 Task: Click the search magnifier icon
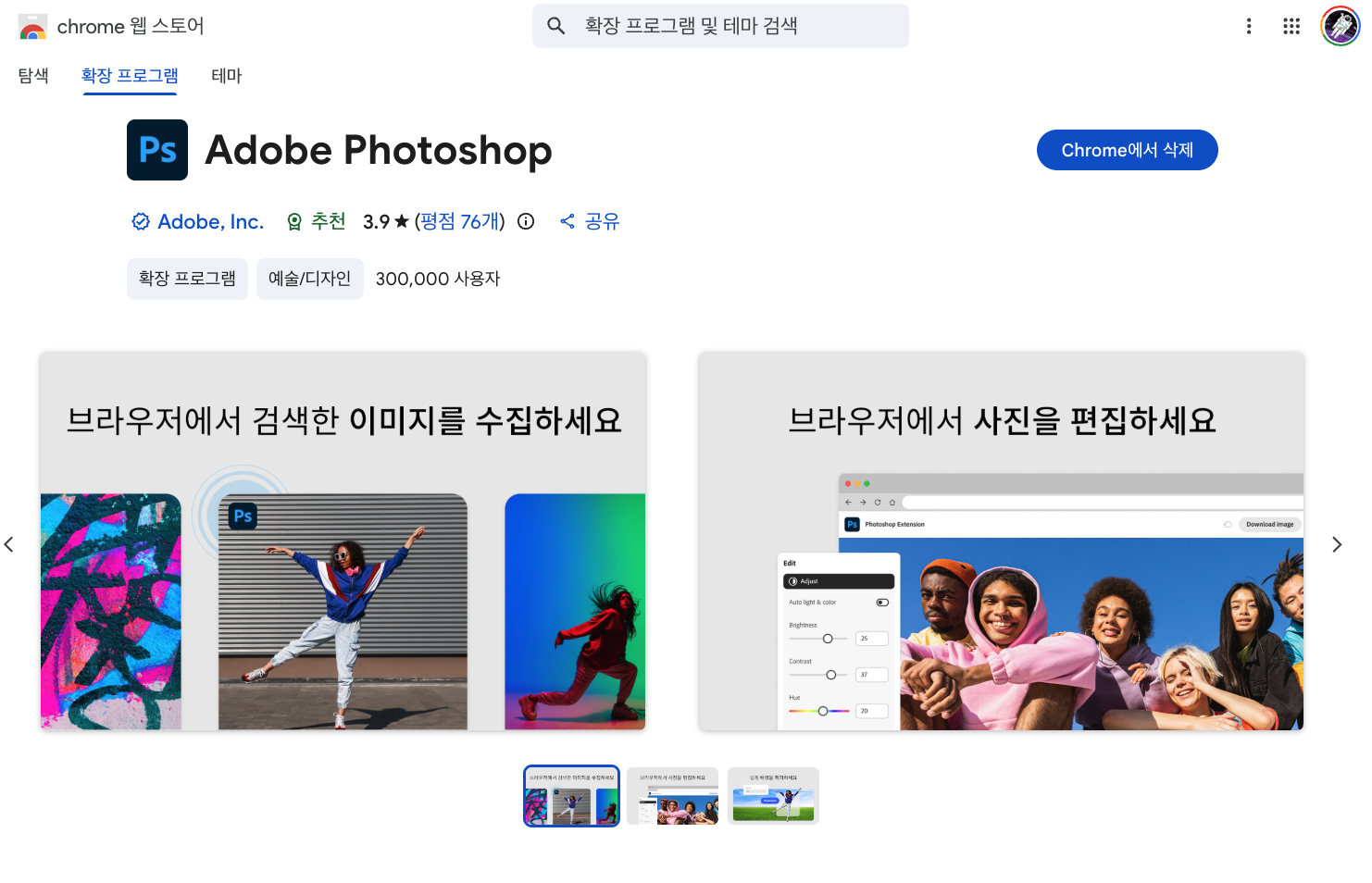coord(555,26)
